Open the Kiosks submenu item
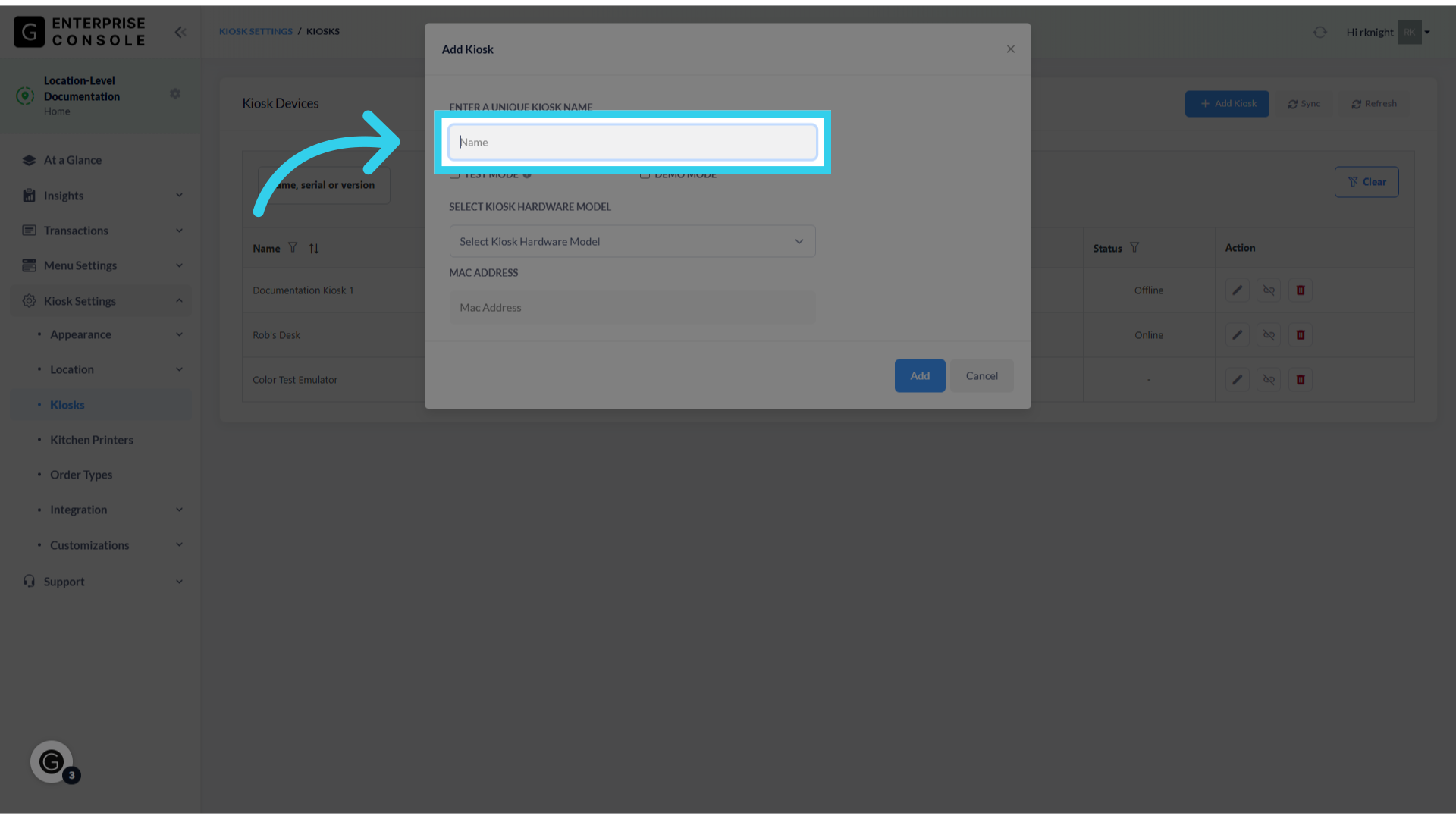The width and height of the screenshot is (1456, 819). 67,405
